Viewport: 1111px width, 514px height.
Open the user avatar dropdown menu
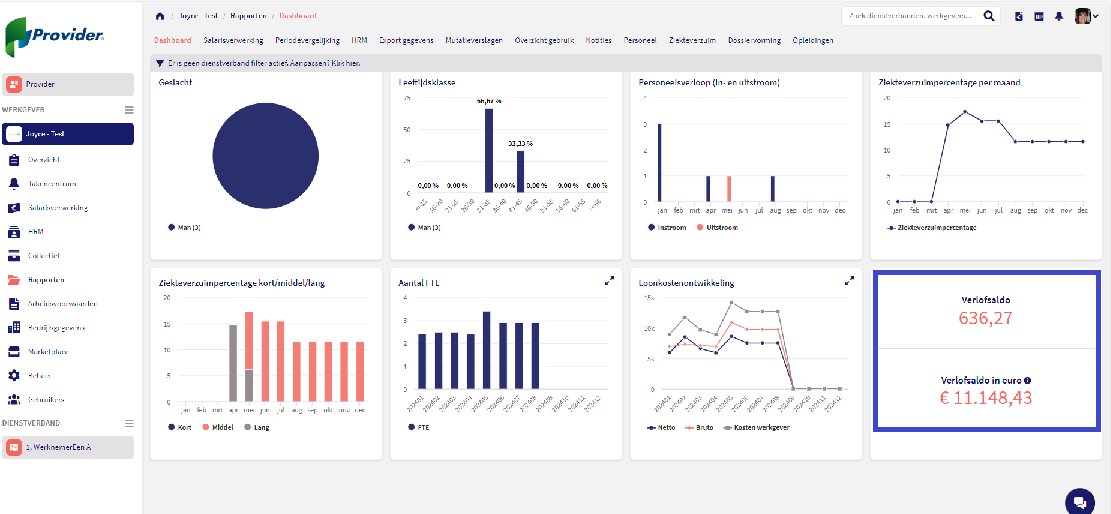point(1086,17)
